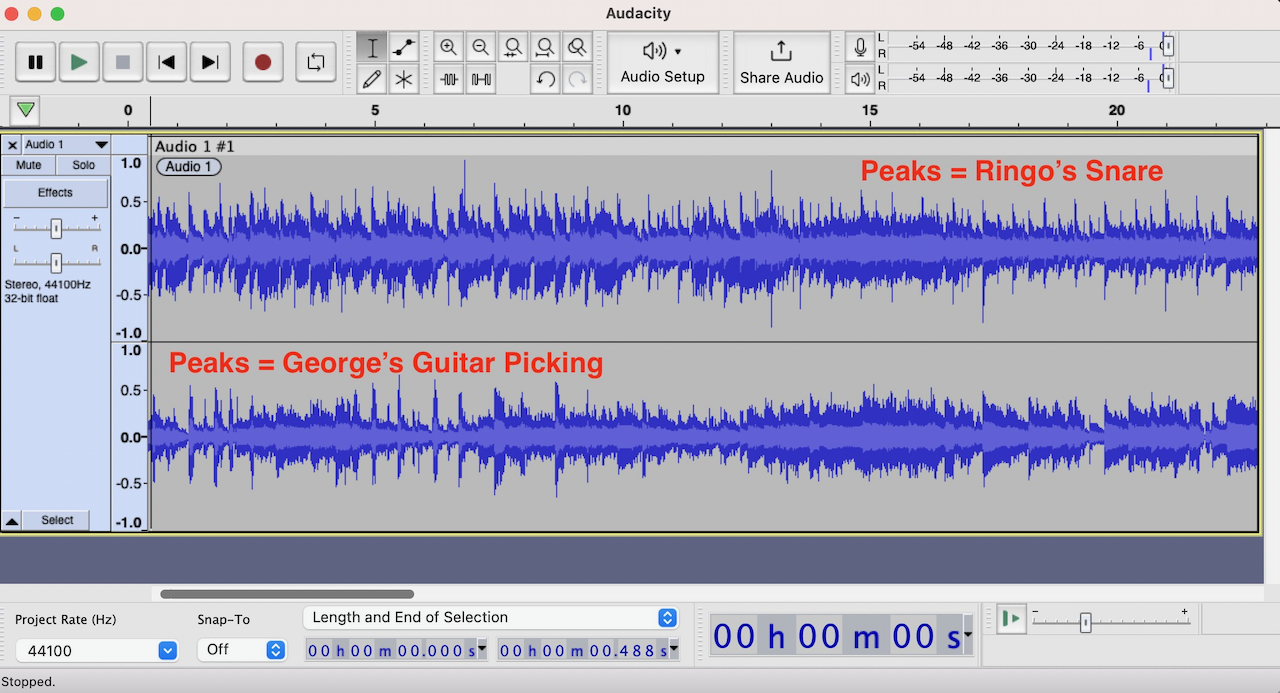Collapse the track with bottom arrow
Image resolution: width=1280 pixels, height=693 pixels.
[12, 521]
